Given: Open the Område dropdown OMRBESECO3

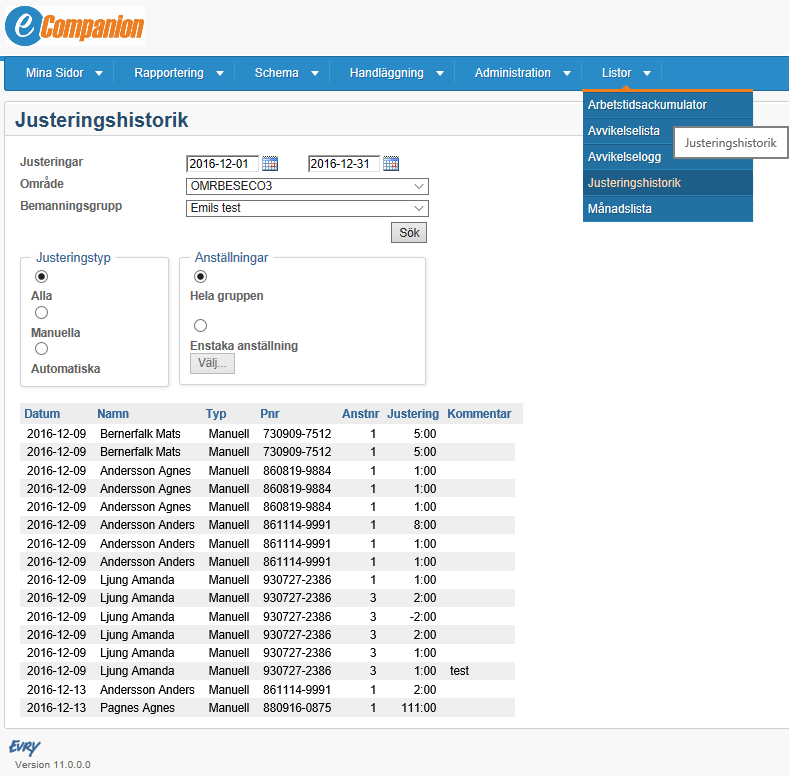Looking at the screenshot, I should [307, 186].
